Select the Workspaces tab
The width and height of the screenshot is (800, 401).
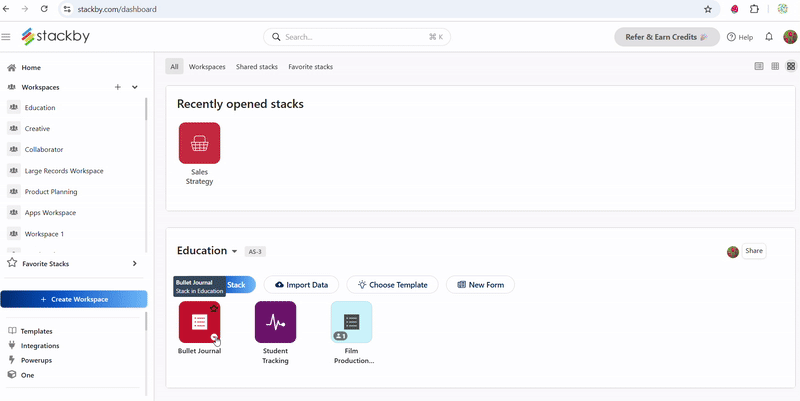207,67
